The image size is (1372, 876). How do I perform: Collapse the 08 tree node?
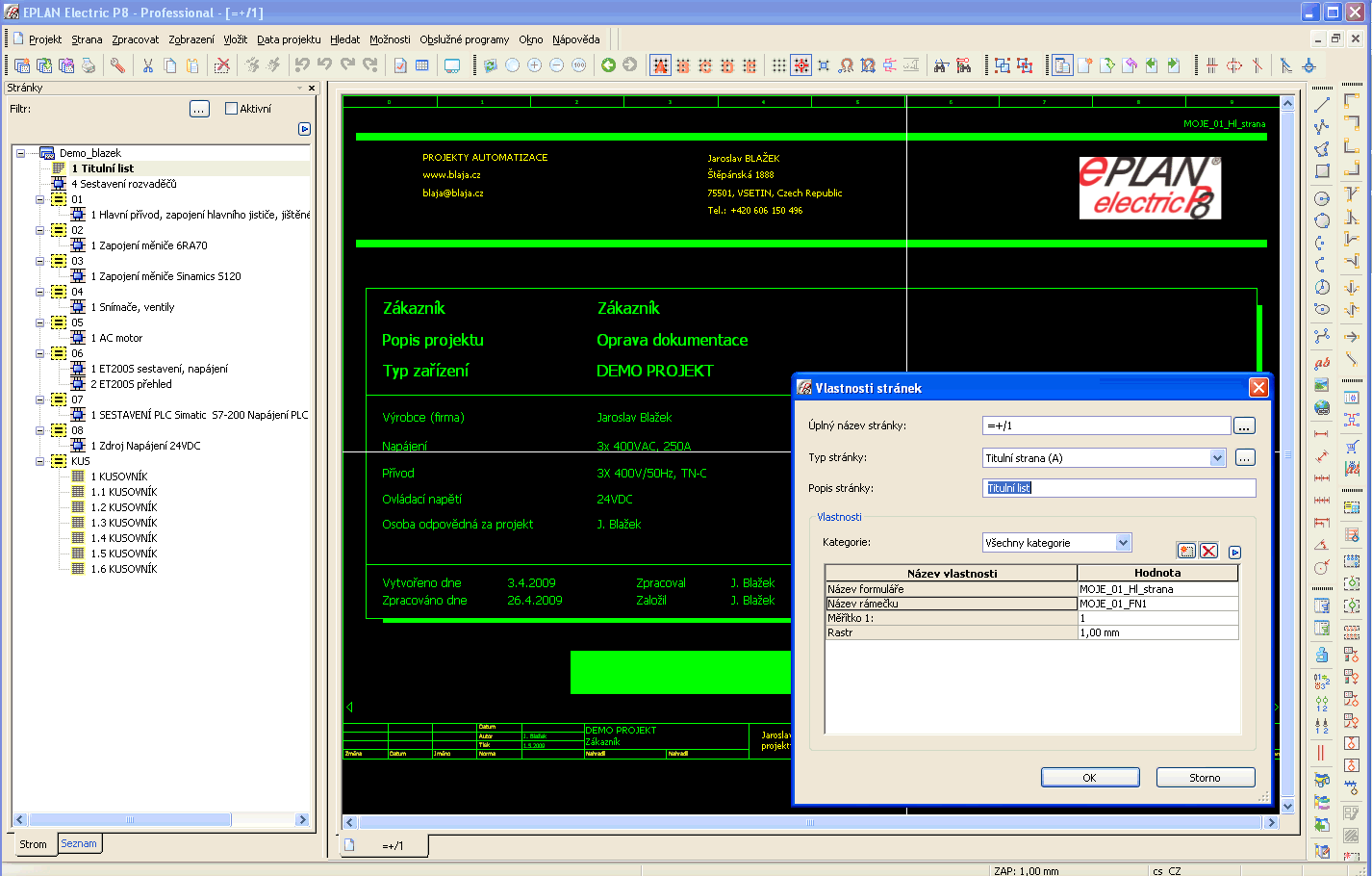[40, 430]
